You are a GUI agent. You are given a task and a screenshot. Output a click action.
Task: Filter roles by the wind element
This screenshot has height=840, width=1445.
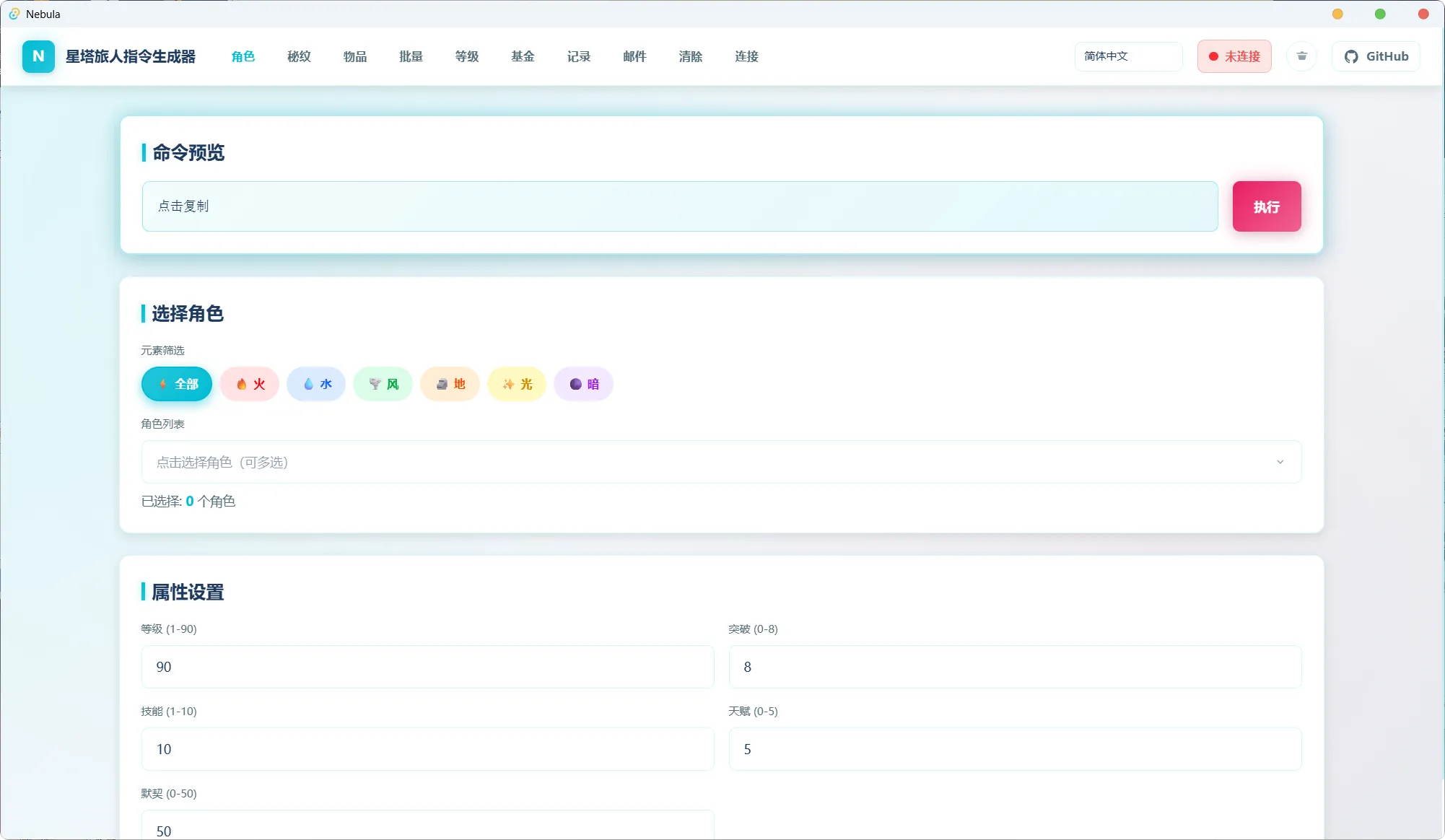(x=383, y=384)
